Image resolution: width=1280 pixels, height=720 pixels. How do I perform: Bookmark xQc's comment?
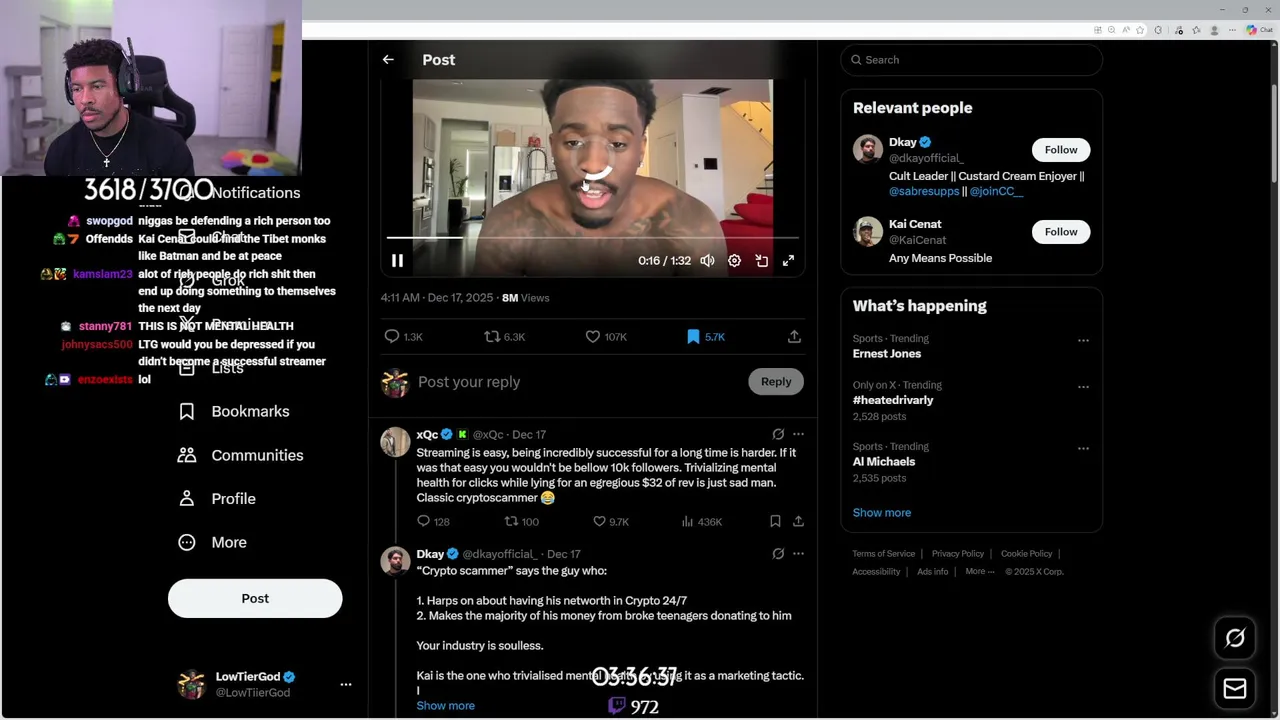tap(775, 521)
